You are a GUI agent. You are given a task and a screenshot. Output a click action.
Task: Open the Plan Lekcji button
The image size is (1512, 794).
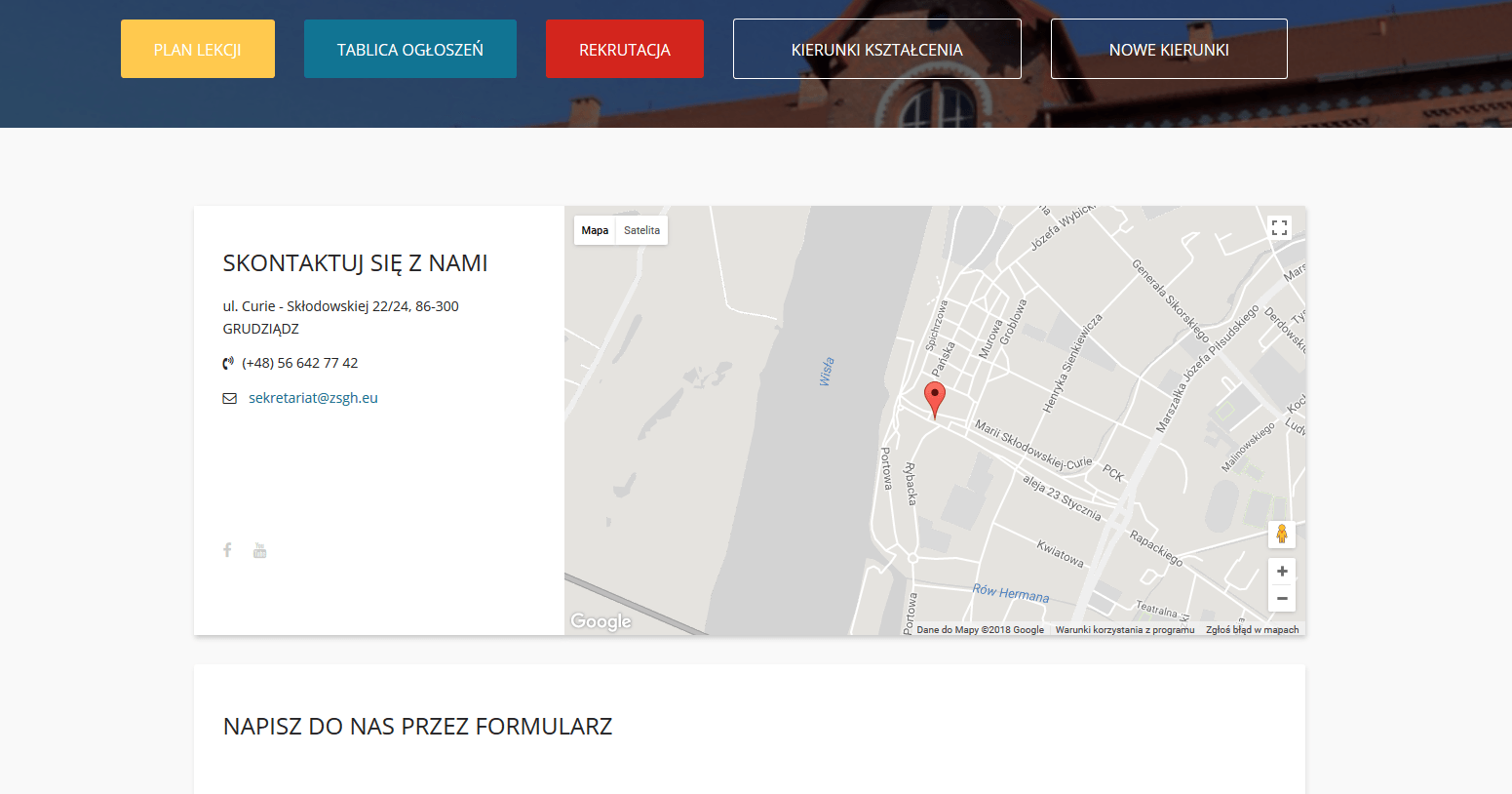pyautogui.click(x=198, y=49)
